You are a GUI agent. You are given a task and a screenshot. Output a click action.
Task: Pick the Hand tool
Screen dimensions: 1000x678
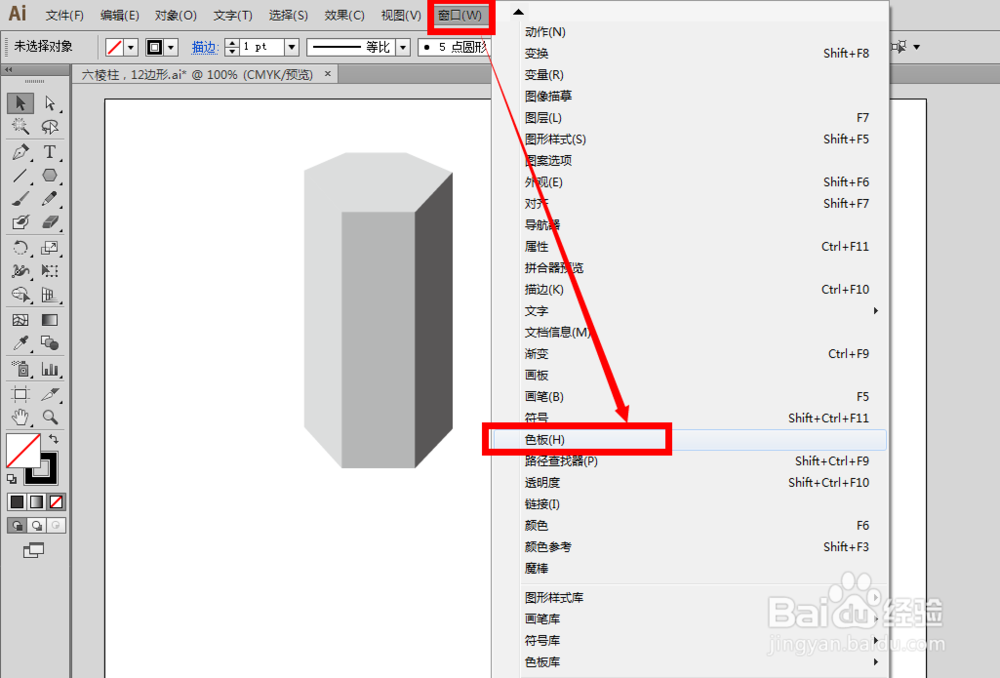point(20,418)
